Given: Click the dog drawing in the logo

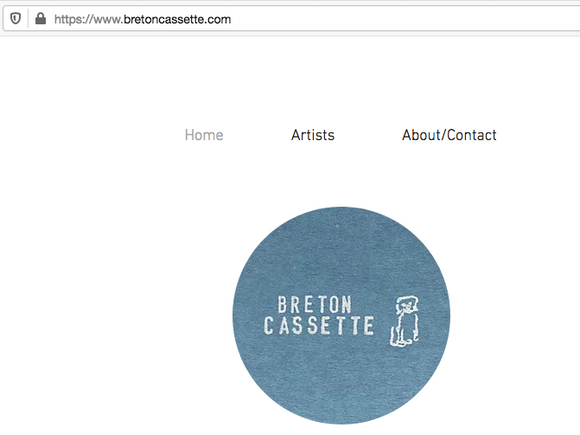Looking at the screenshot, I should coord(404,321).
